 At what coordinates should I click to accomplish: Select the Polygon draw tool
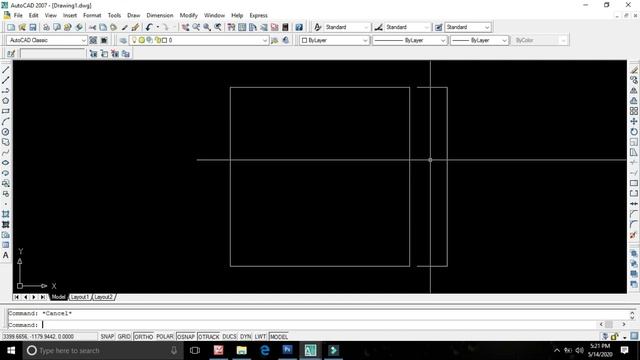point(6,101)
